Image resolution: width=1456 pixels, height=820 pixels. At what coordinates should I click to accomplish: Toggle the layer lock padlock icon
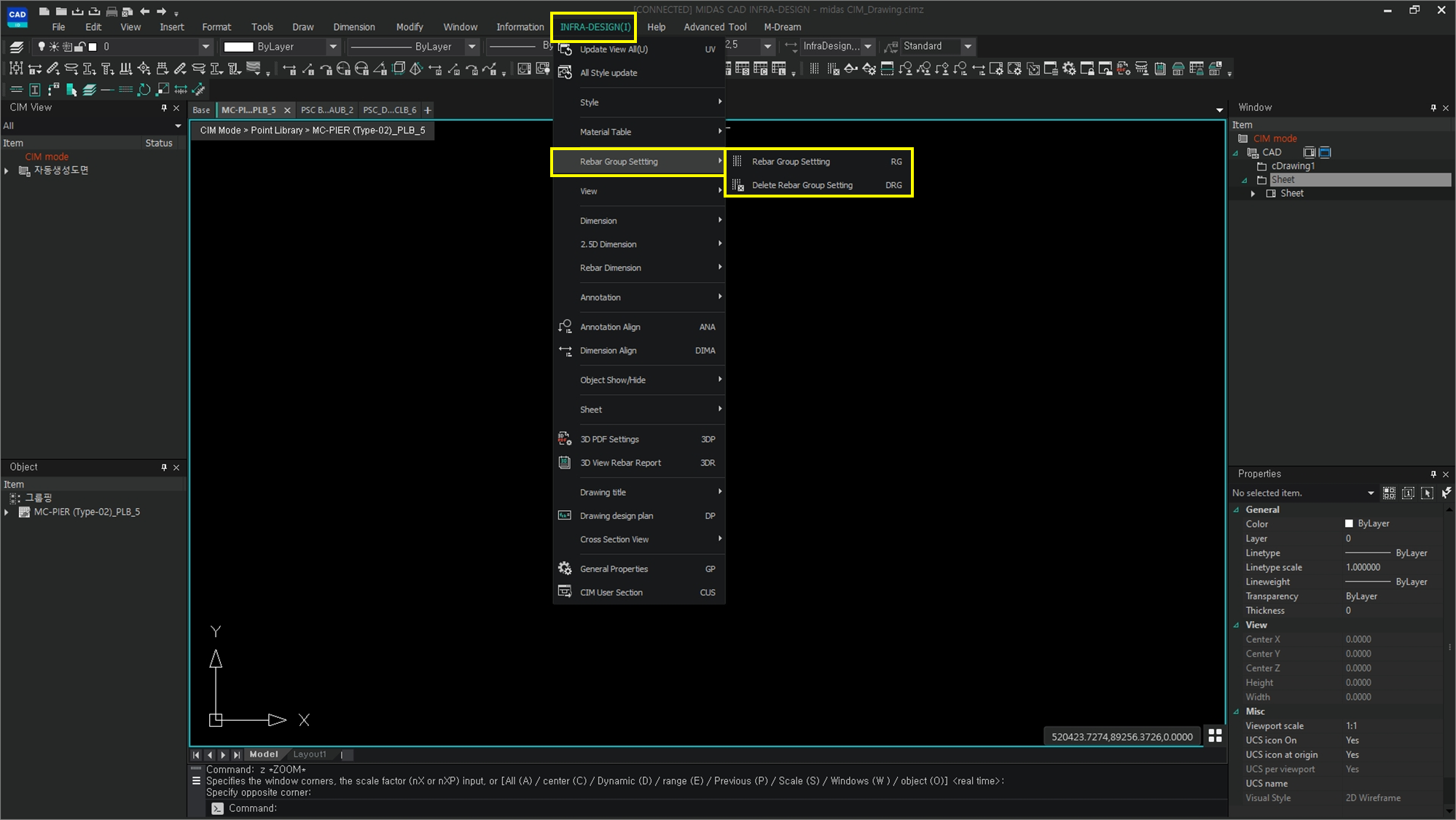[80, 47]
